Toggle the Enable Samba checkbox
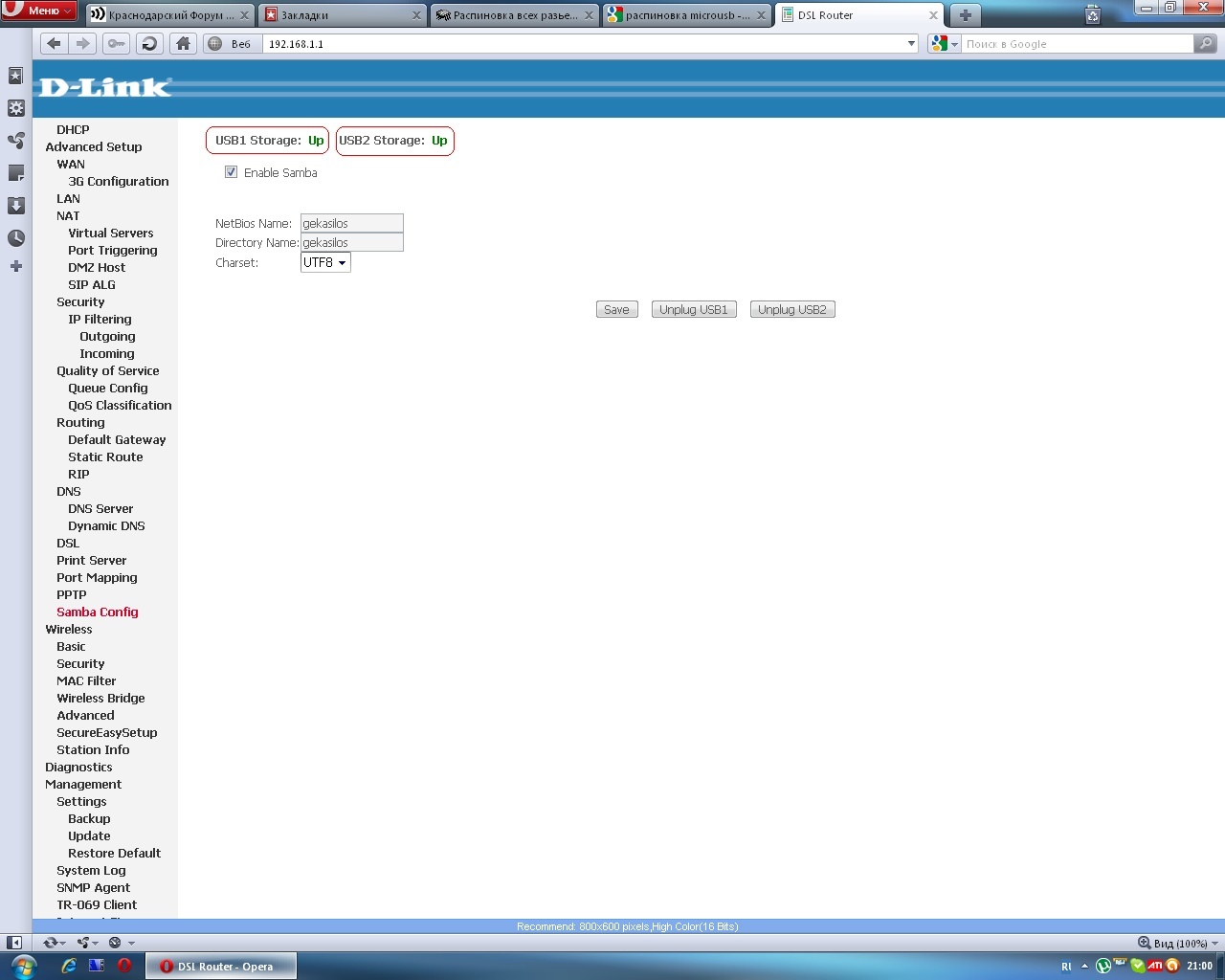The image size is (1225, 980). click(231, 172)
